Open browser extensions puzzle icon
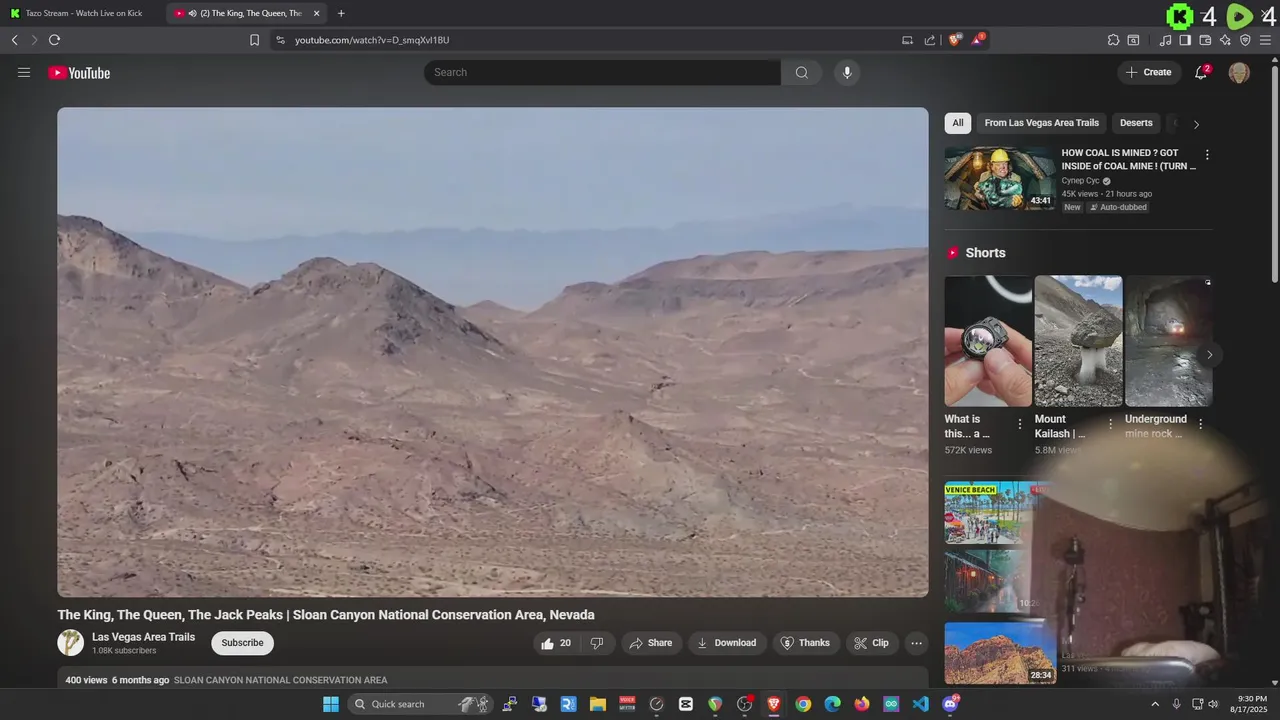The width and height of the screenshot is (1280, 720). [1113, 40]
